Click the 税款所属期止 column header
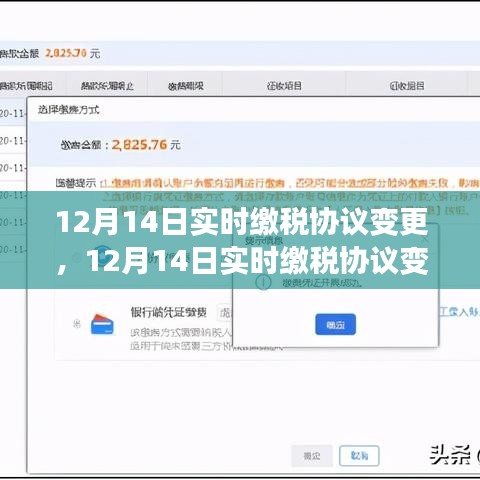The width and height of the screenshot is (480, 480). coord(107,86)
